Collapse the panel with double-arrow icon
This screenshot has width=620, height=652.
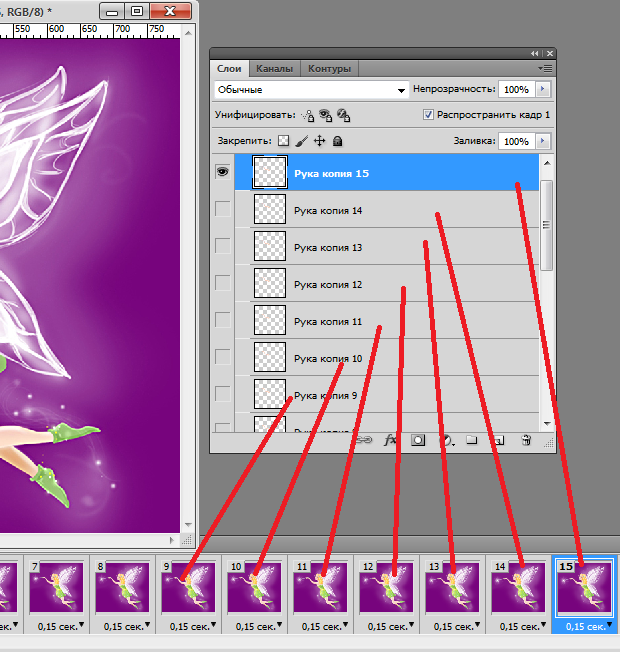tap(534, 53)
